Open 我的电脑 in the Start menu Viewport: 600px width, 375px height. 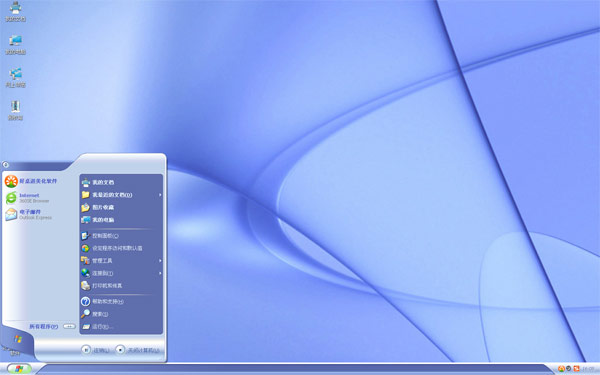coord(121,220)
